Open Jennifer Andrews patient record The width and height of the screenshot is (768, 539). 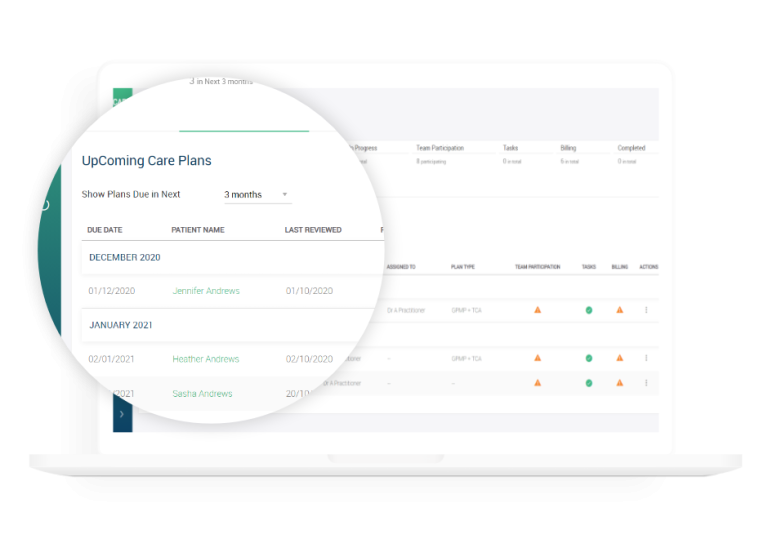point(206,291)
